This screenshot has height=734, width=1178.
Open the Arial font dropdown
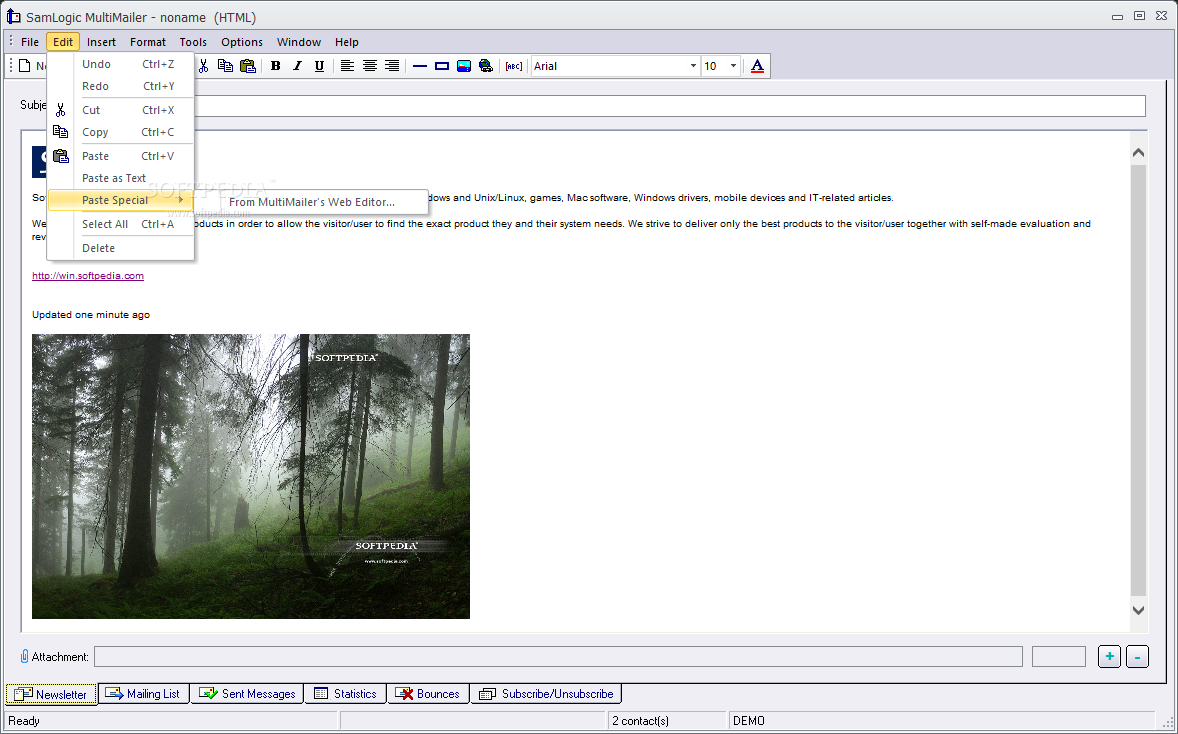coord(693,66)
